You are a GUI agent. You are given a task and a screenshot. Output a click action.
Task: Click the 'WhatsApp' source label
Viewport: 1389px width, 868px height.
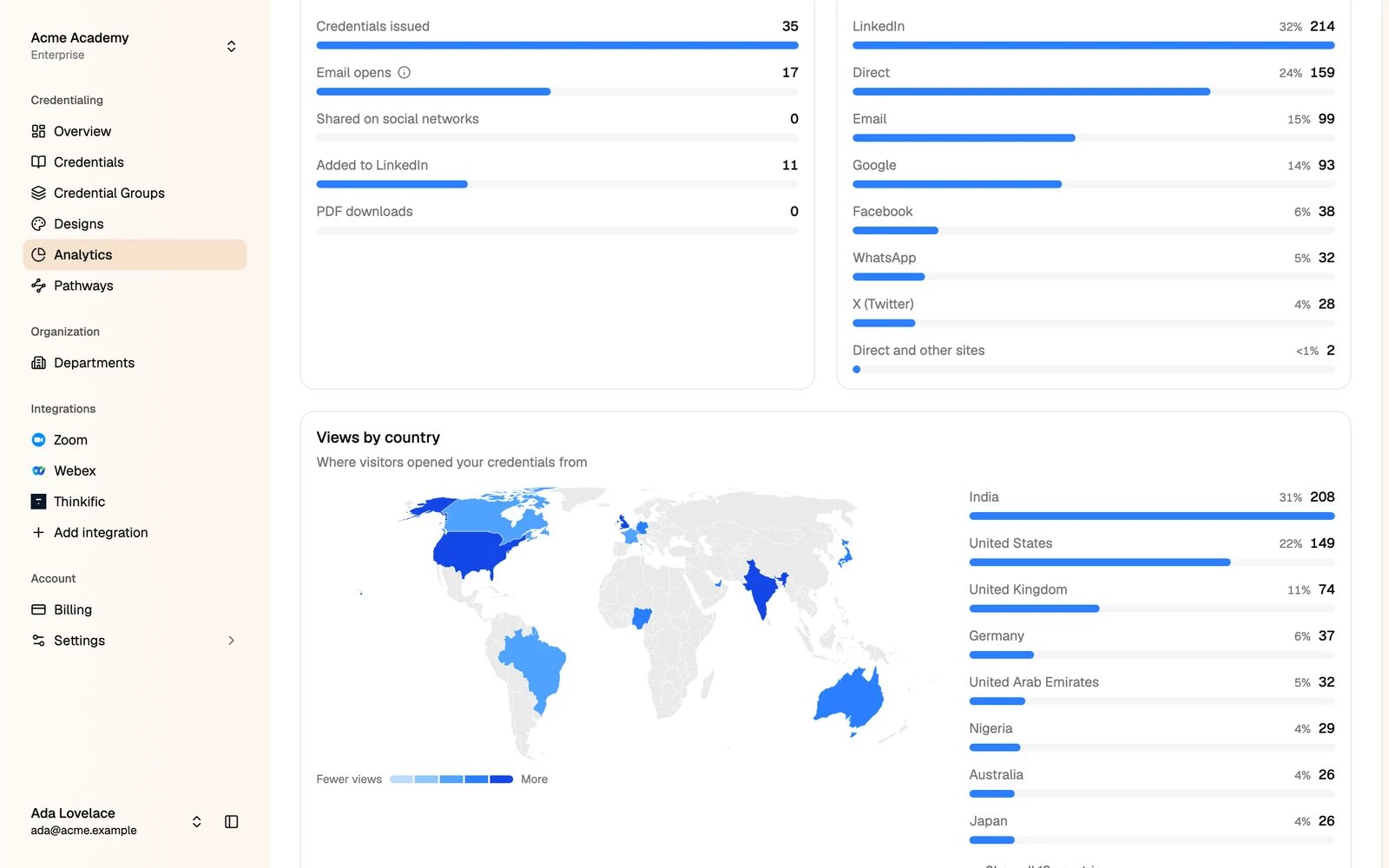(884, 258)
